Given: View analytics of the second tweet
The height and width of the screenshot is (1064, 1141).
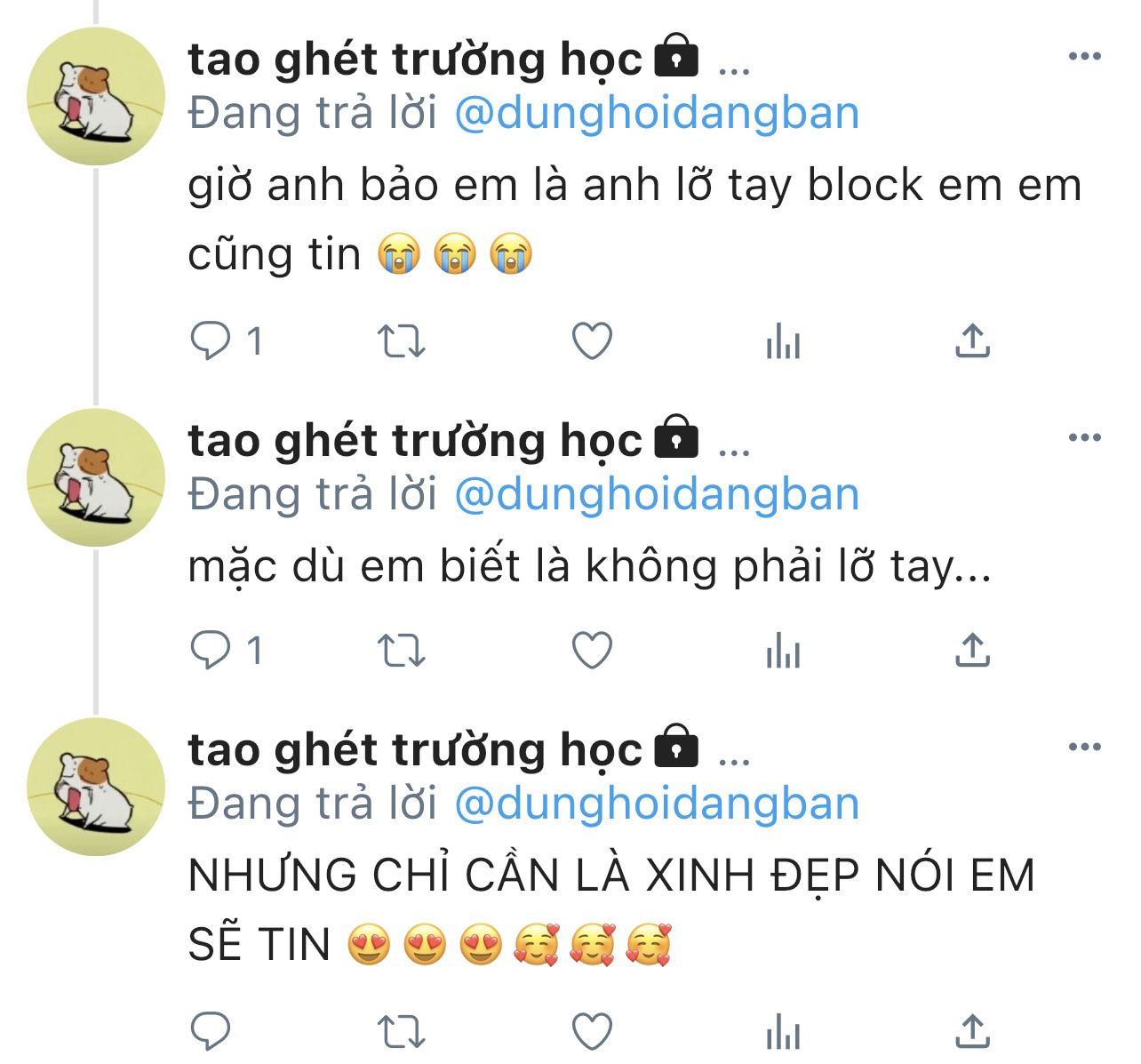Looking at the screenshot, I should (x=783, y=651).
